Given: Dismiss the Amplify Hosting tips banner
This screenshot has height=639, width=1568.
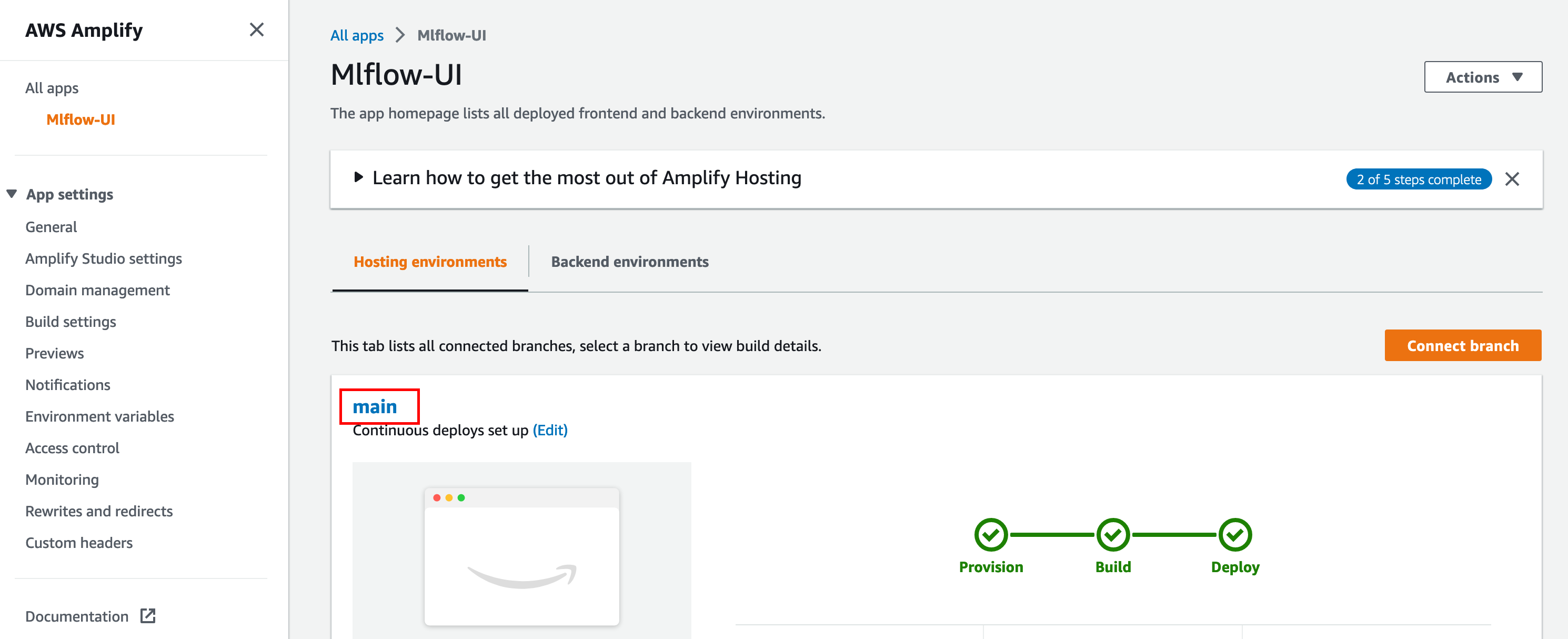Looking at the screenshot, I should click(1511, 179).
